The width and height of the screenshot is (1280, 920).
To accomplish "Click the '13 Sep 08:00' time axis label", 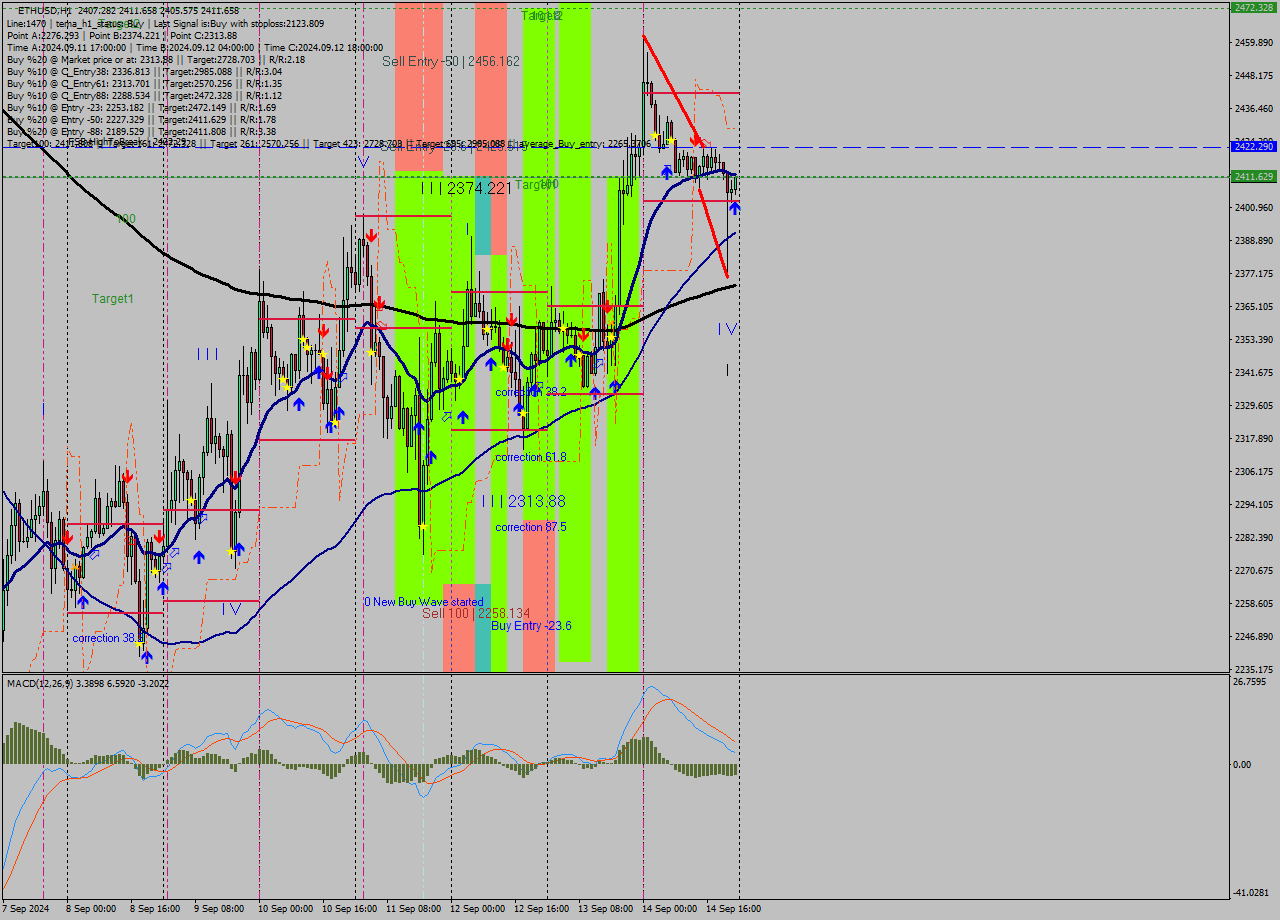I will pos(606,909).
